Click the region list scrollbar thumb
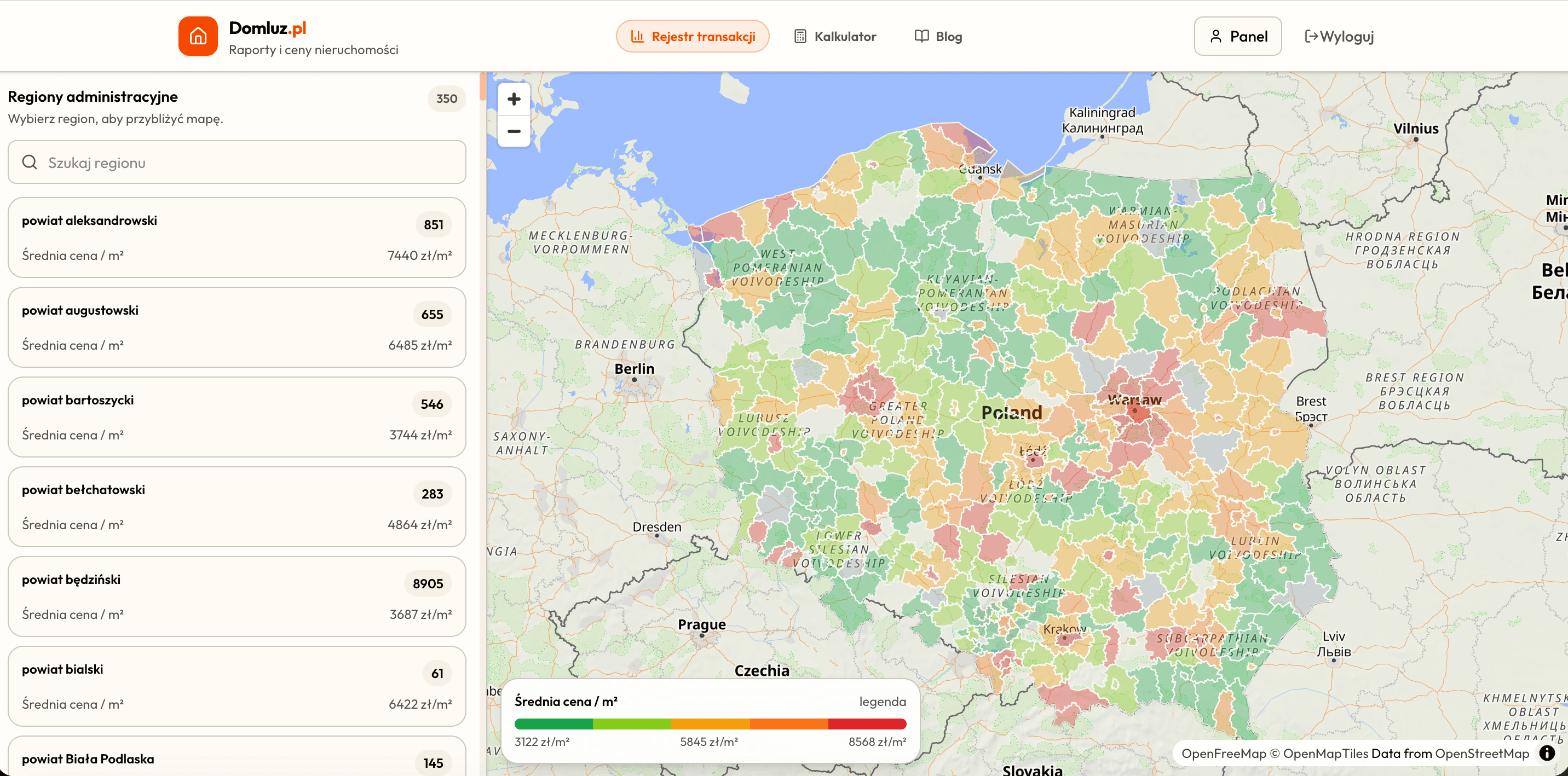 click(483, 86)
